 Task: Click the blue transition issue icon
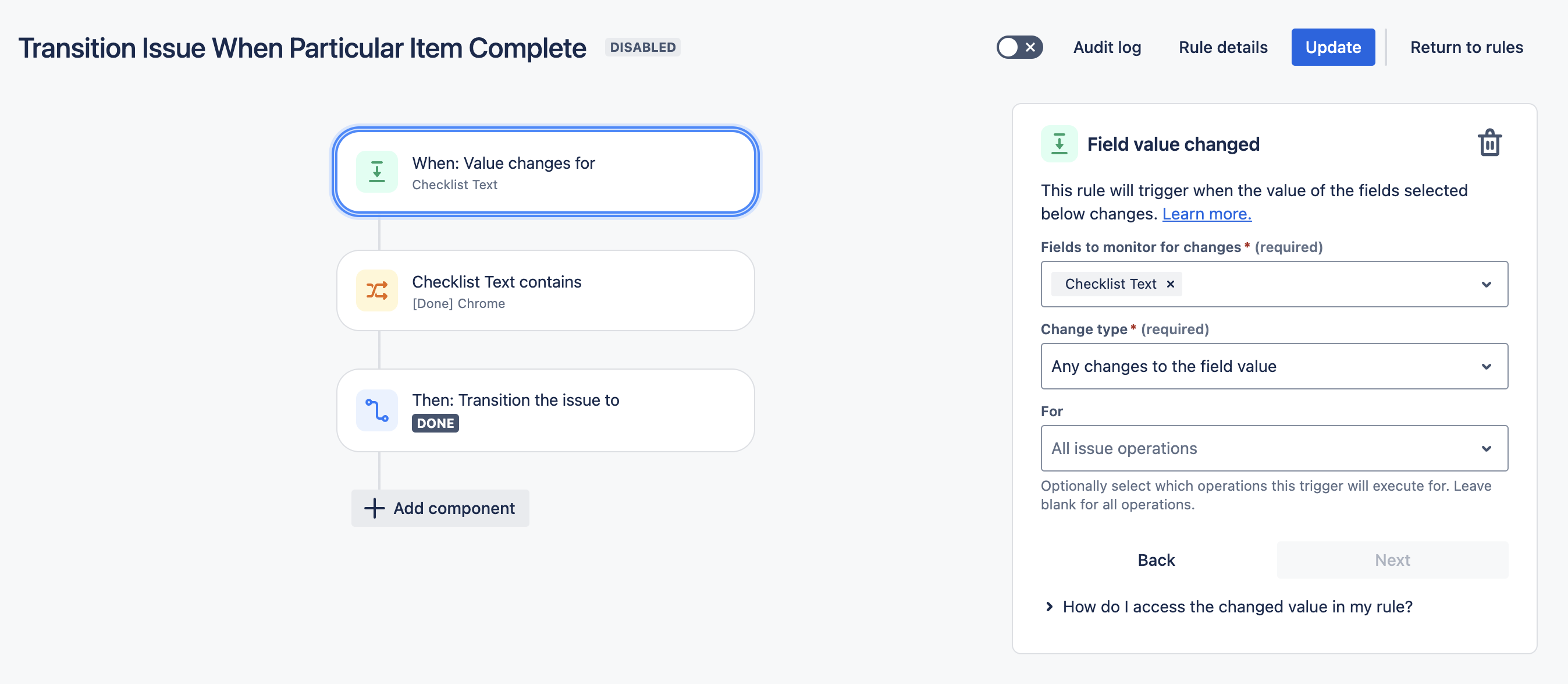[x=377, y=410]
